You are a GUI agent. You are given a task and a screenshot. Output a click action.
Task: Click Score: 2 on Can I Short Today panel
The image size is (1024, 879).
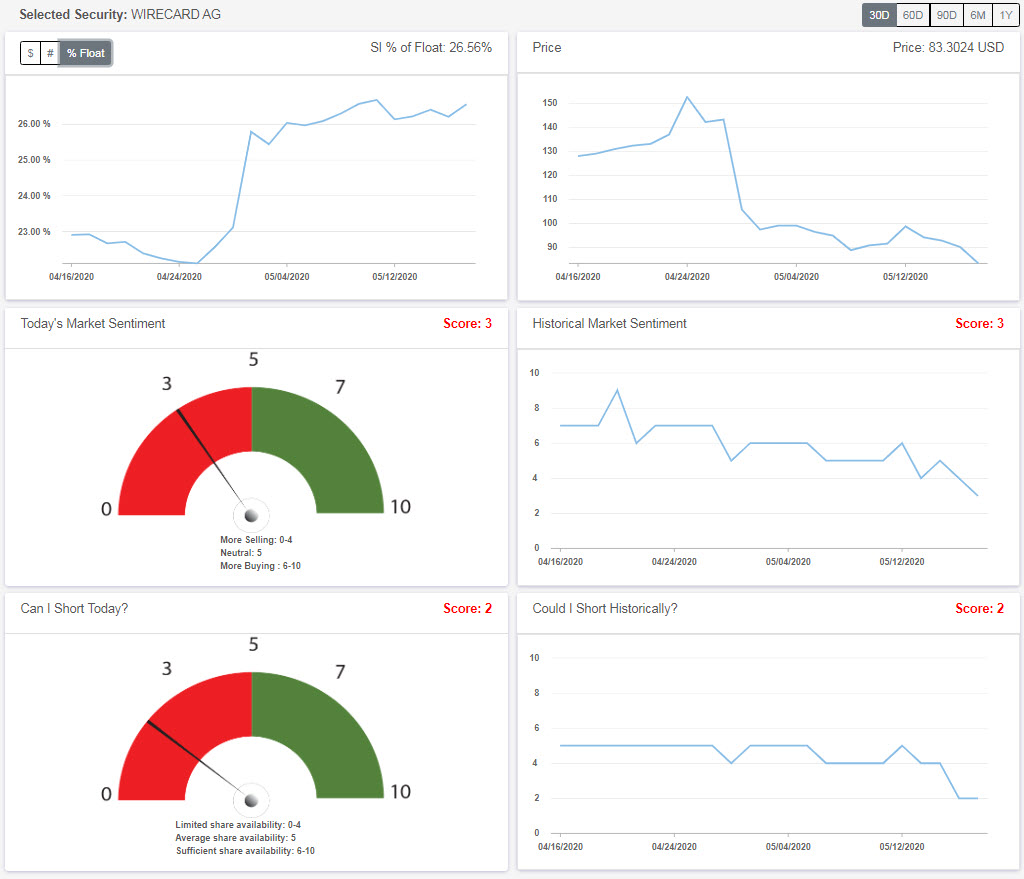coord(468,608)
